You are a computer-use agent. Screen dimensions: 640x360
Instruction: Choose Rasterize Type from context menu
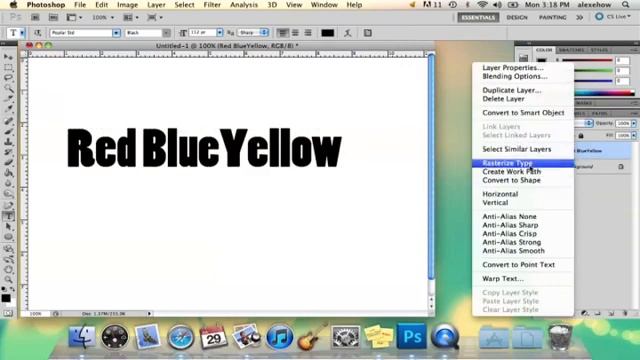coord(523,163)
